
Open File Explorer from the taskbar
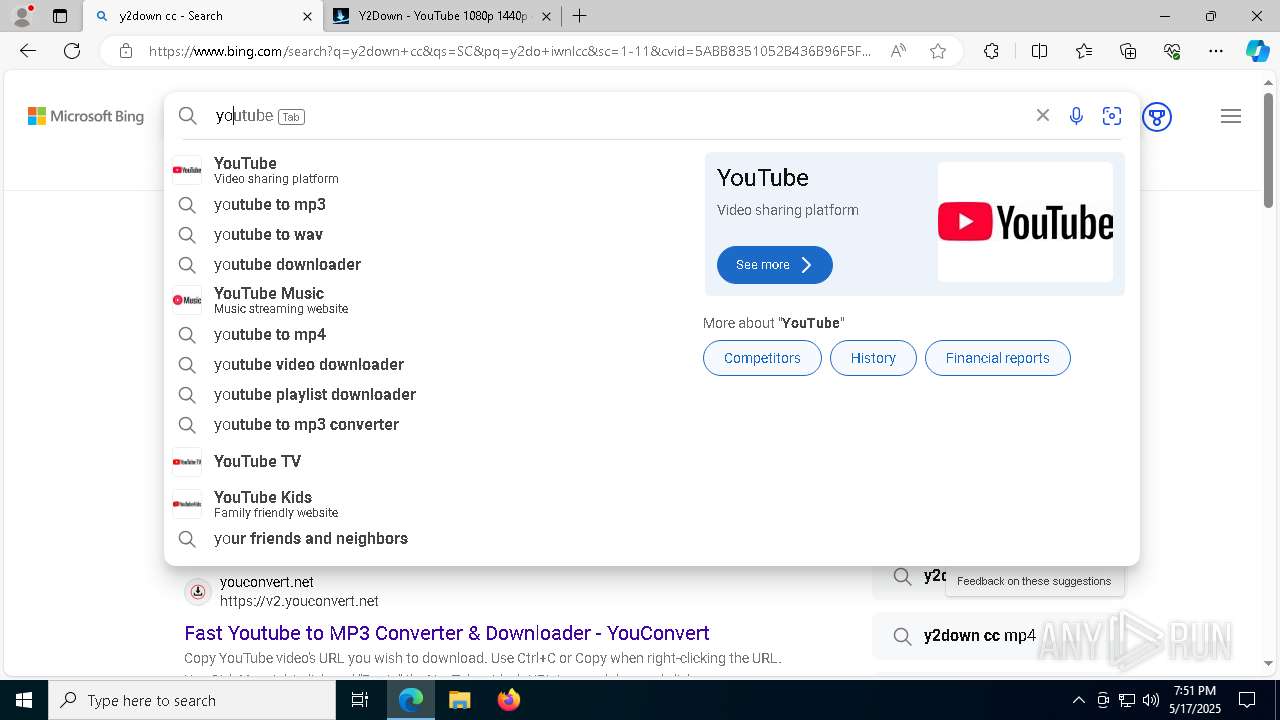coord(459,700)
